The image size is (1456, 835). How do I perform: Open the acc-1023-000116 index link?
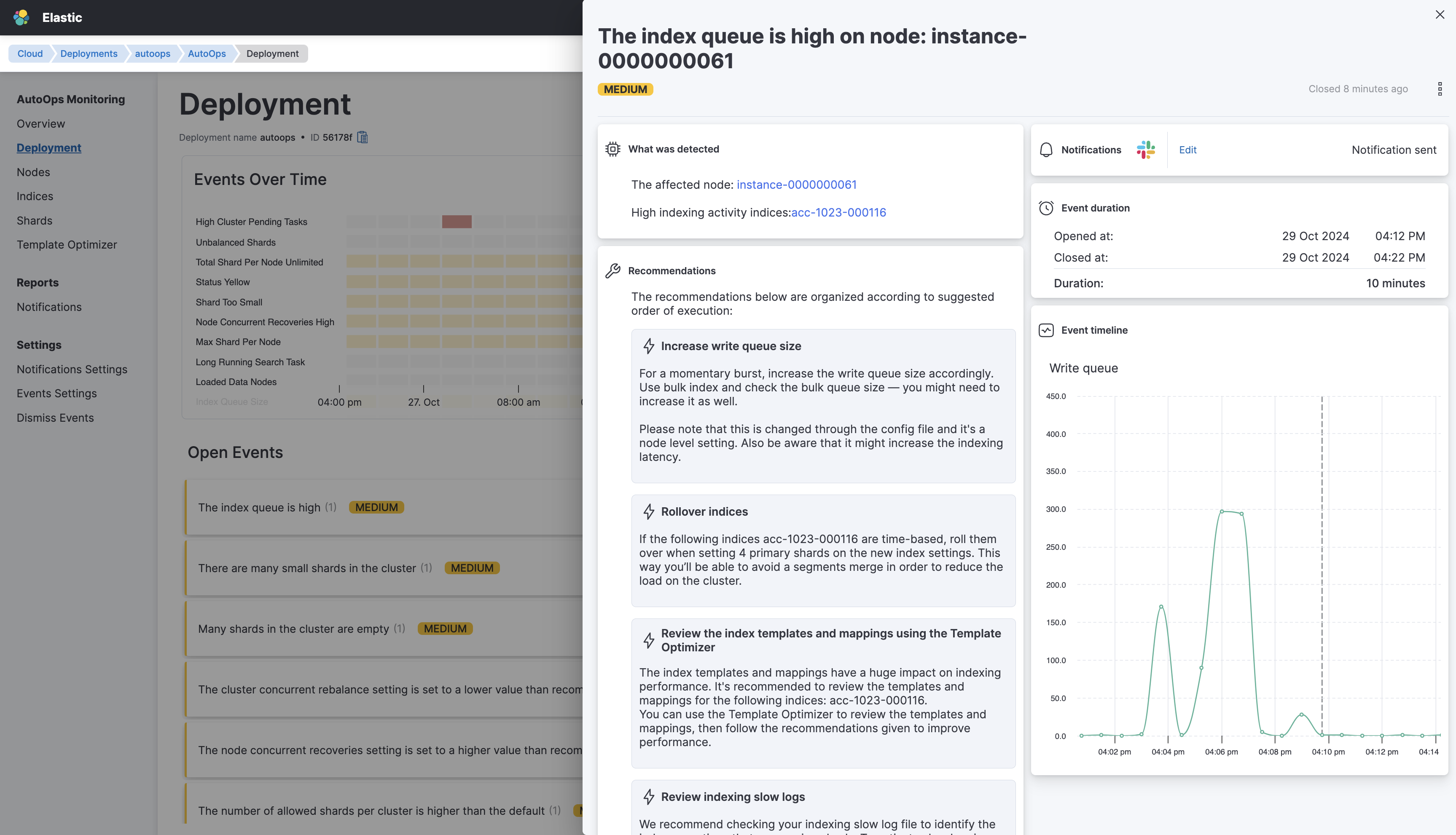(838, 213)
